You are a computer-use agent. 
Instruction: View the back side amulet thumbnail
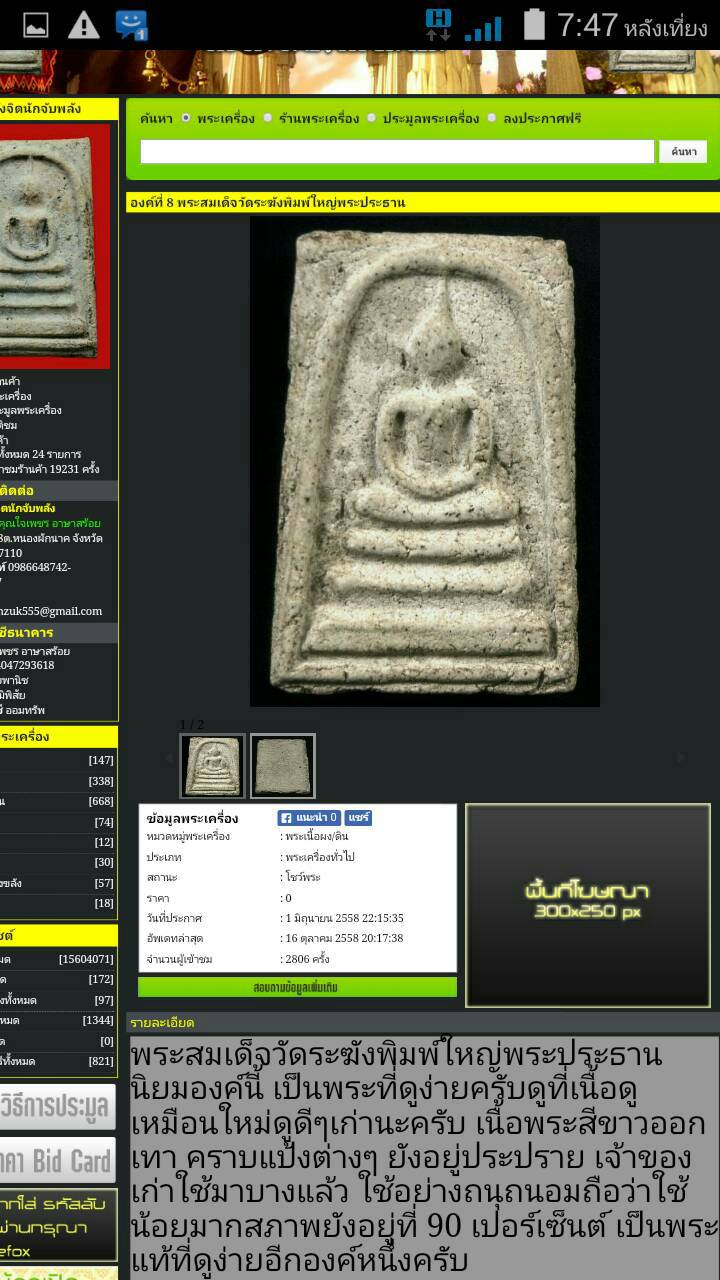click(x=283, y=766)
